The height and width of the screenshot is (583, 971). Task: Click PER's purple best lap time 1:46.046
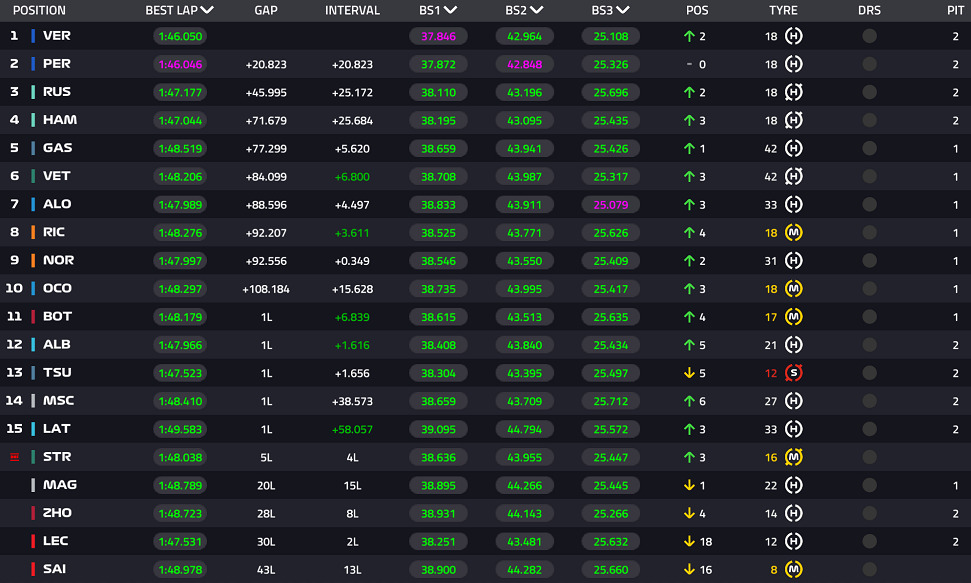click(x=180, y=64)
